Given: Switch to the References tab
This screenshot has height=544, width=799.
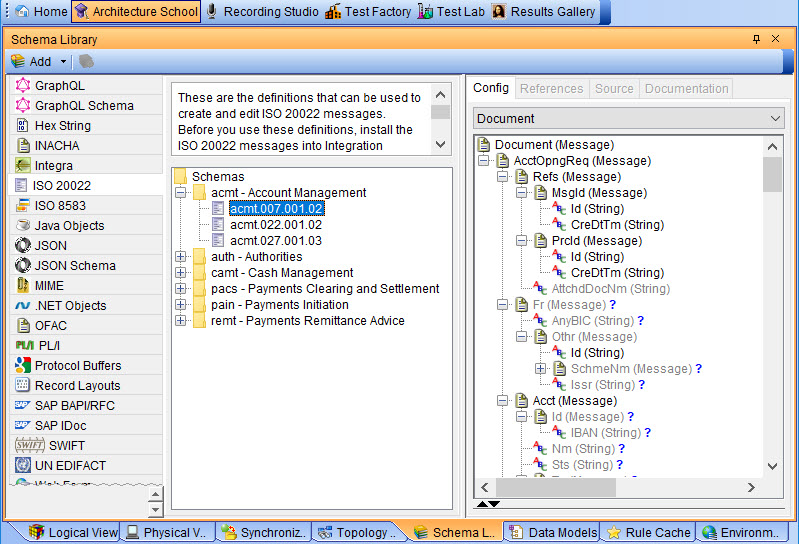Looking at the screenshot, I should click(x=551, y=89).
